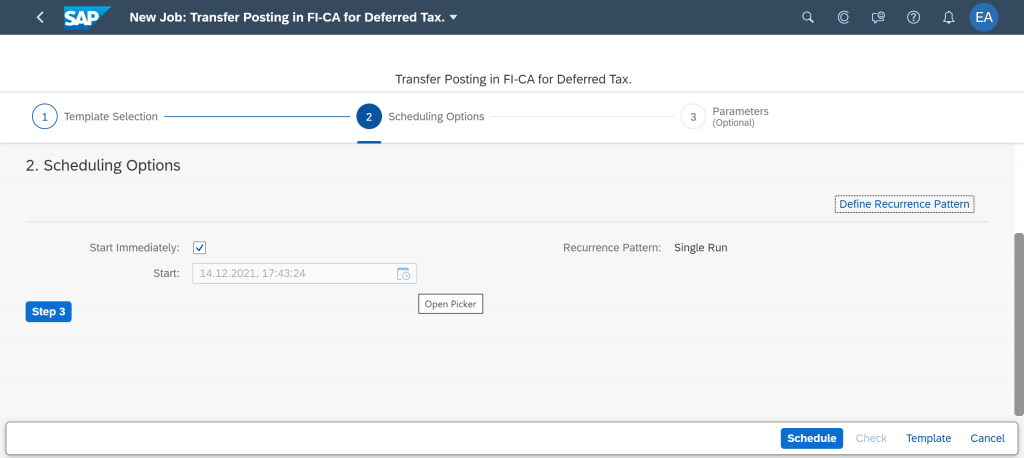Open the search icon in the header
This screenshot has height=458, width=1024.
pos(808,18)
